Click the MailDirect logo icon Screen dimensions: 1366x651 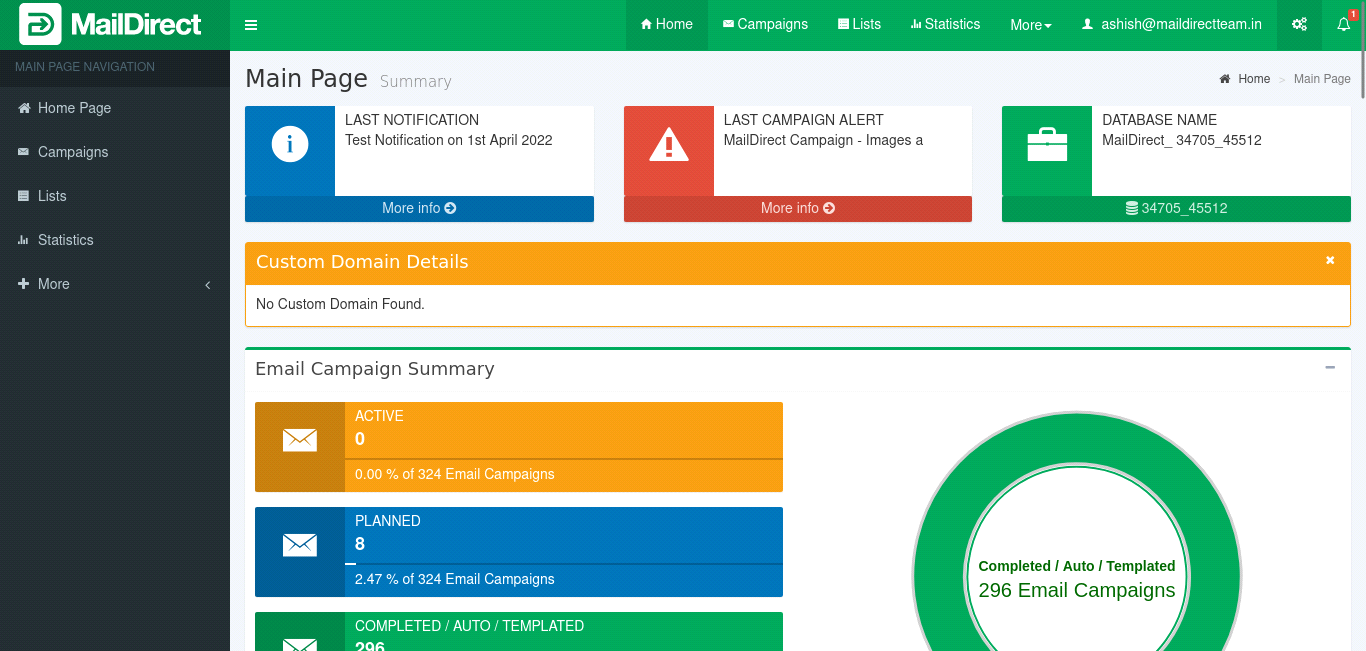point(40,24)
